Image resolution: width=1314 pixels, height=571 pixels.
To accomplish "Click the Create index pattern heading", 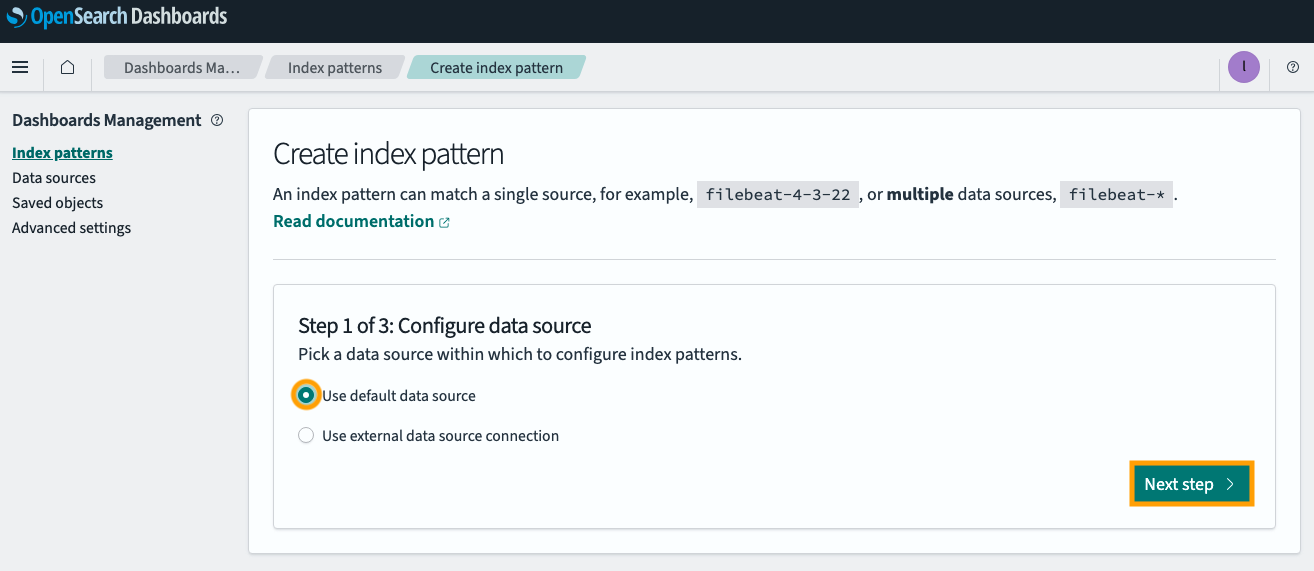I will click(x=388, y=154).
